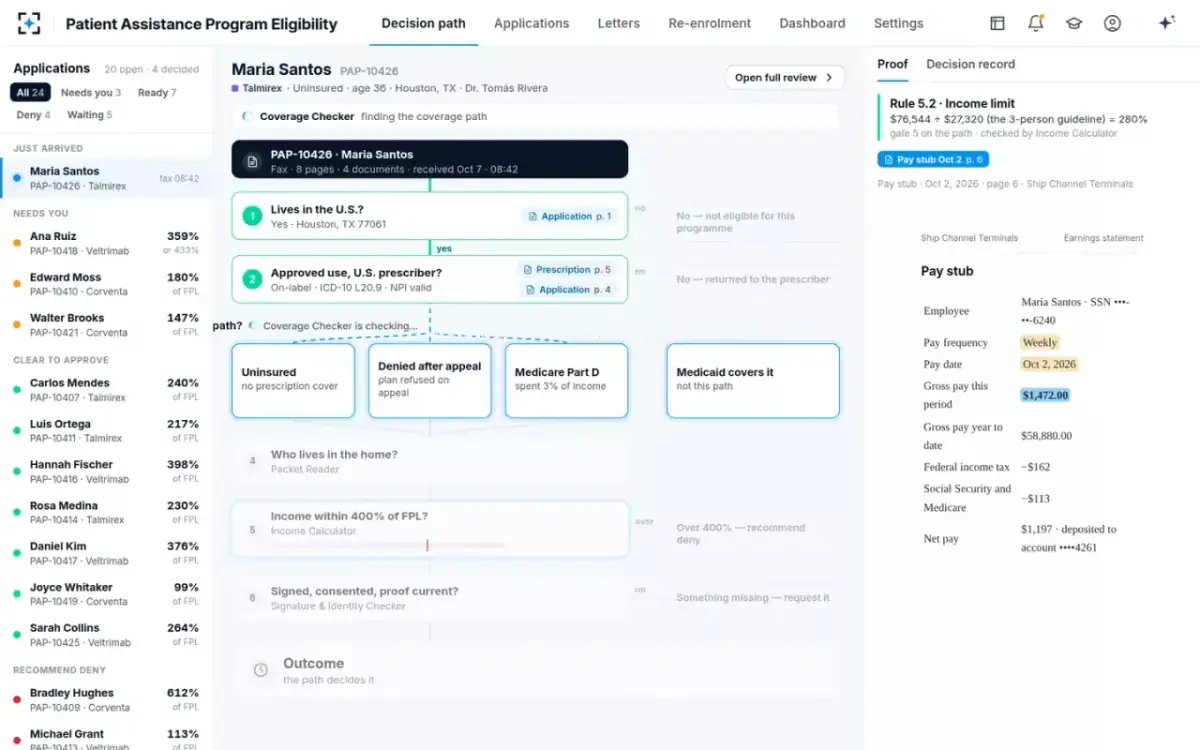Image resolution: width=1200 pixels, height=750 pixels.
Task: Go to the Re-enrolment tab
Action: tap(709, 23)
